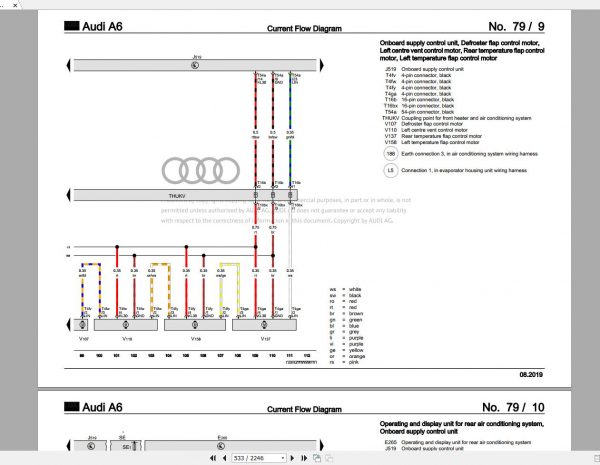Click 'Connection 1, in evaporator housing unit wiring harness'
Viewport: 600px width, 465px height.
point(464,170)
